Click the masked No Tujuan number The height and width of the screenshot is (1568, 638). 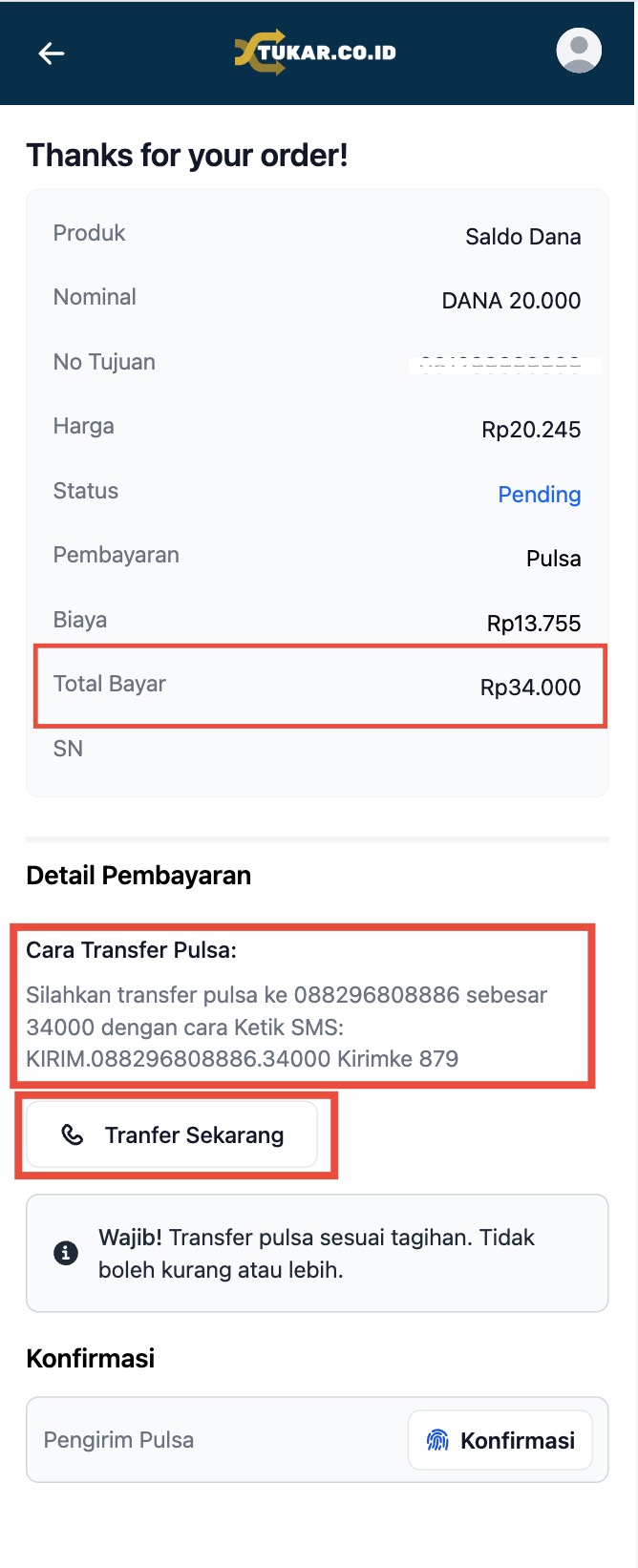(x=500, y=364)
